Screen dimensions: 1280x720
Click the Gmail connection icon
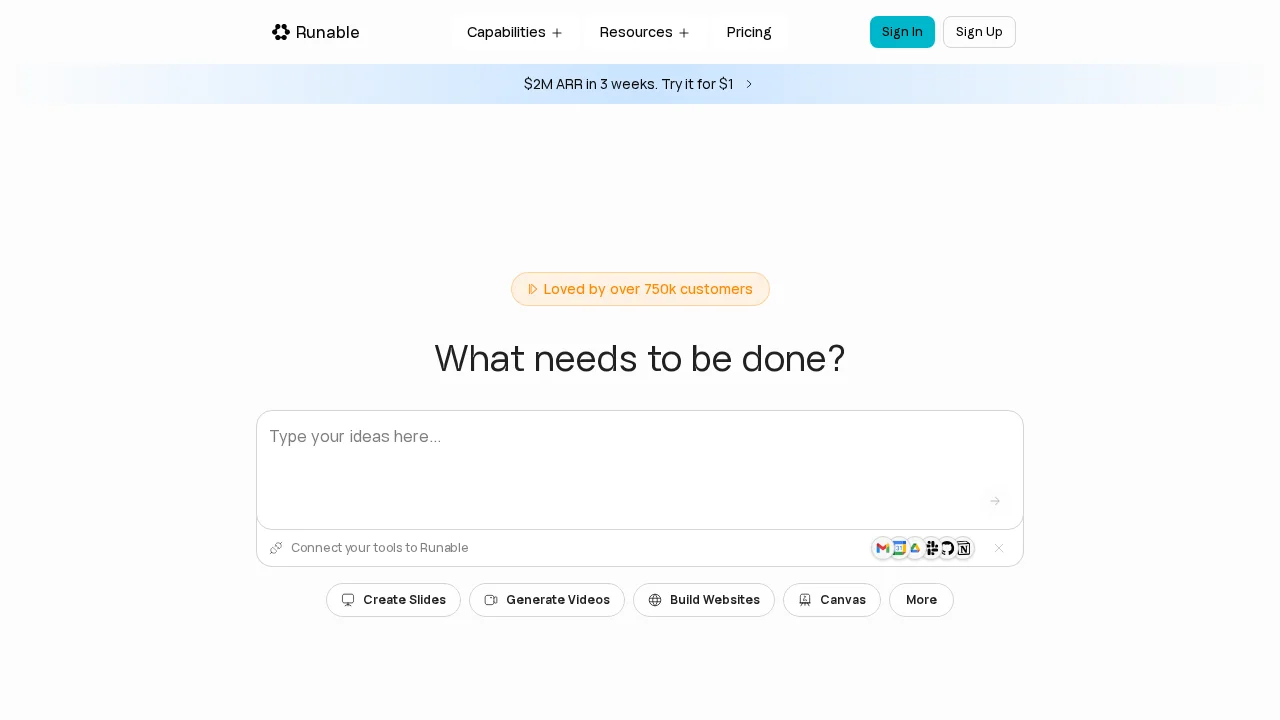point(883,548)
